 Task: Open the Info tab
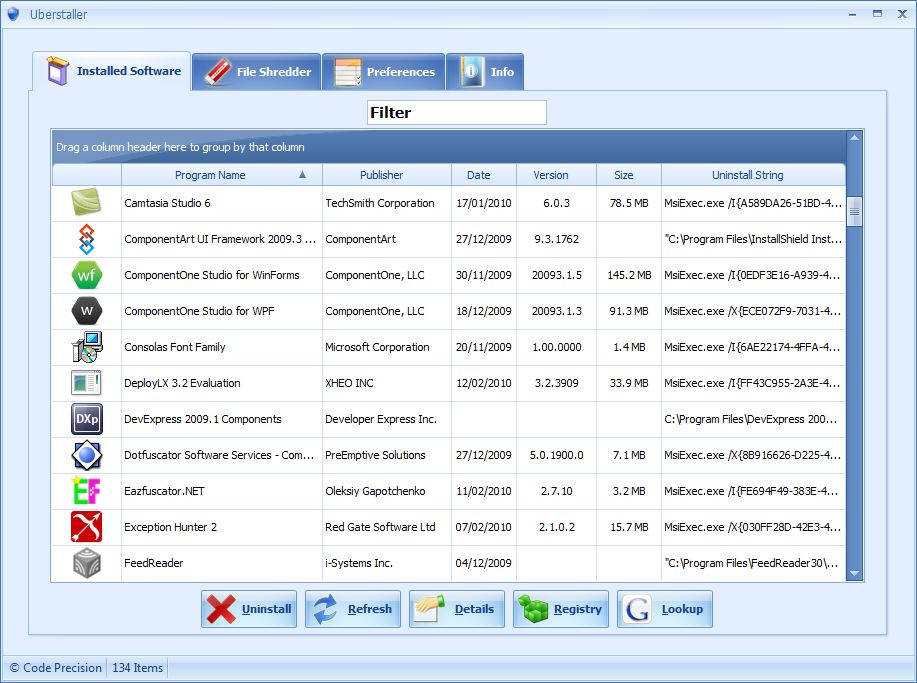pos(485,72)
